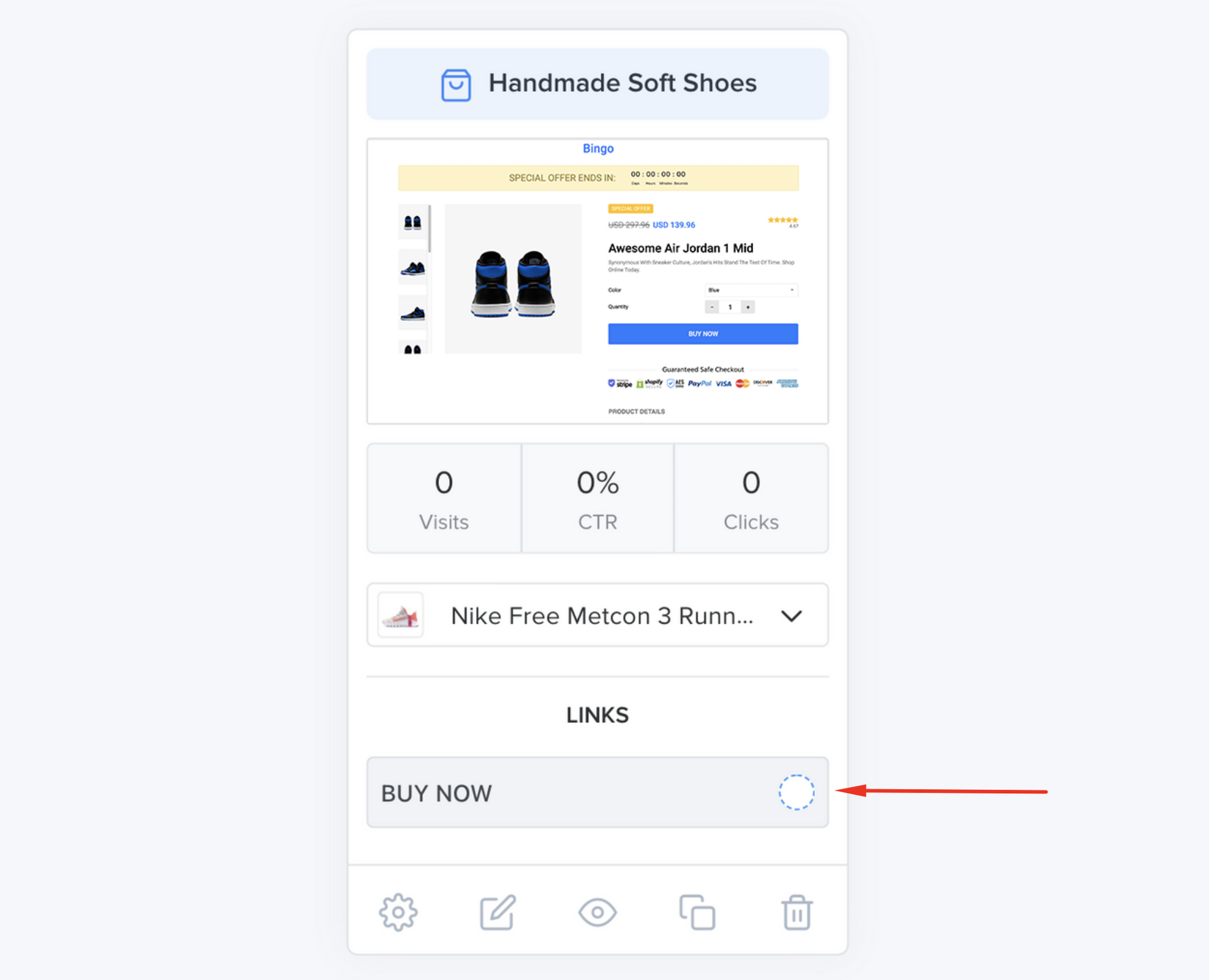Image resolution: width=1209 pixels, height=980 pixels.
Task: Click the Handmade Soft Shoes title
Action: (622, 83)
